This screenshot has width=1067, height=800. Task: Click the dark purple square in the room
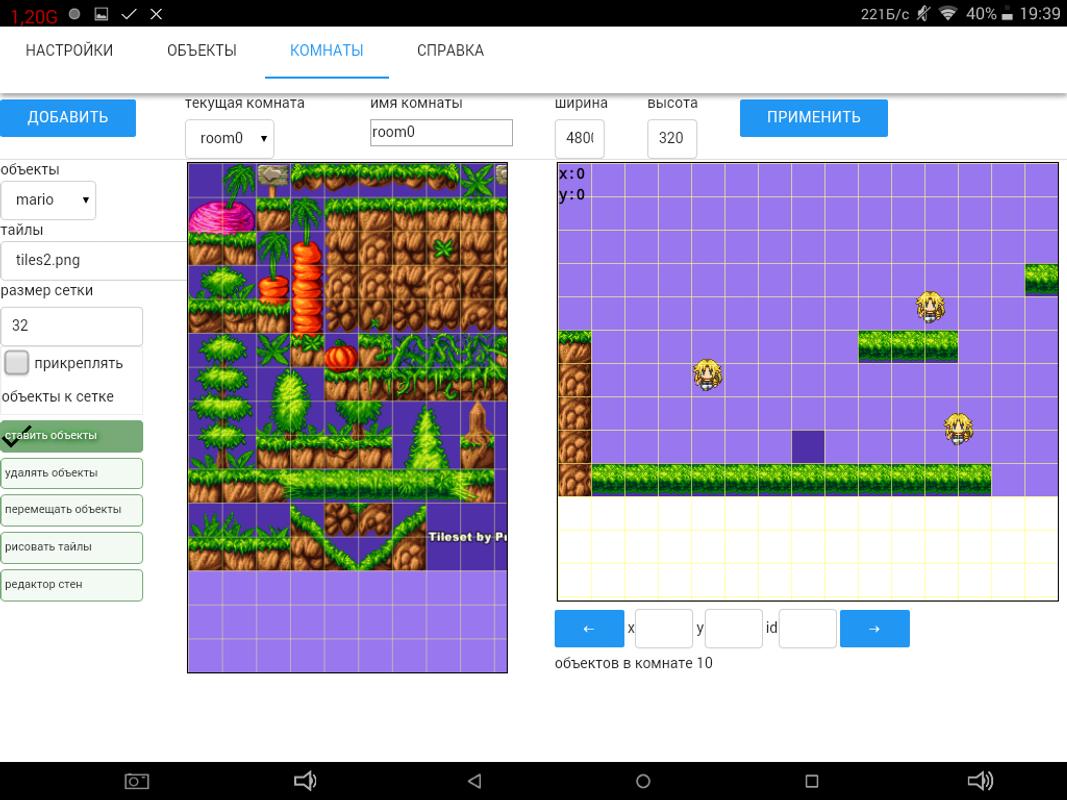[x=808, y=447]
